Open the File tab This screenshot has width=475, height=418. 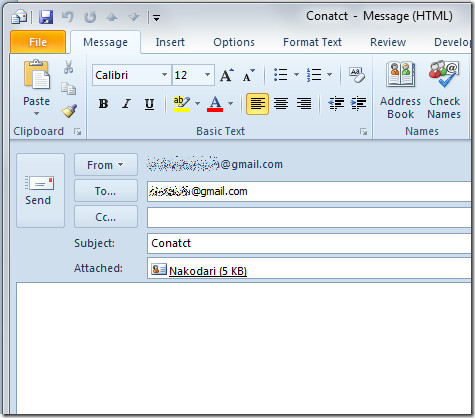(38, 42)
